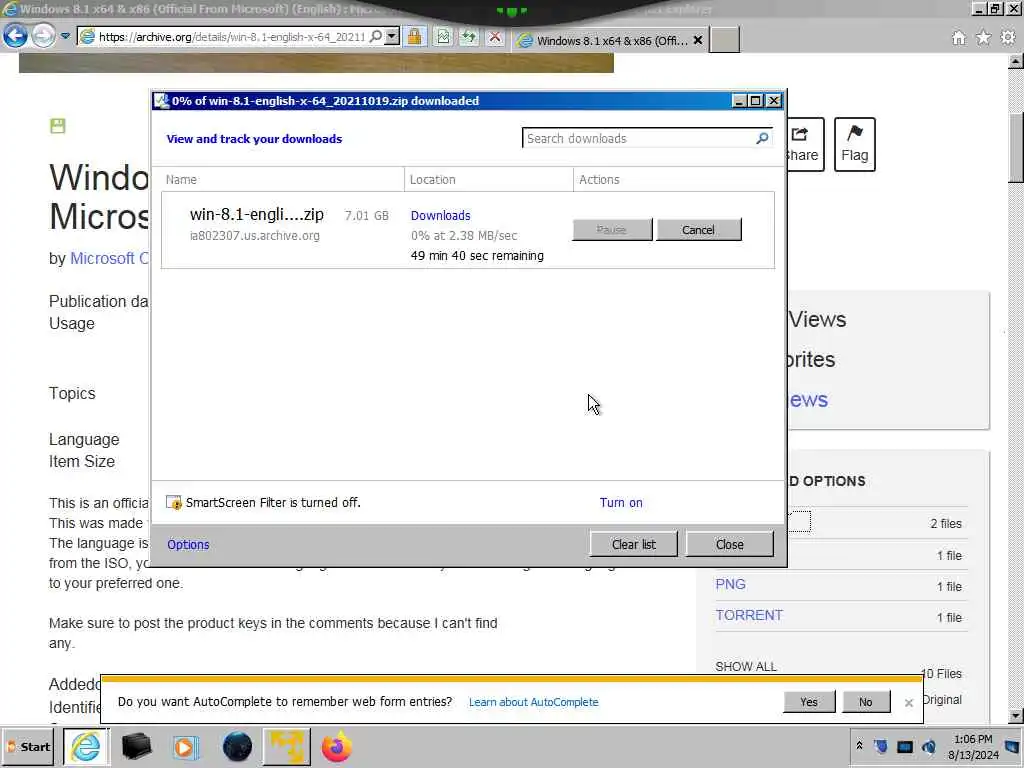Expand the address bar autocomplete dropdown
The image size is (1024, 768).
tap(392, 37)
